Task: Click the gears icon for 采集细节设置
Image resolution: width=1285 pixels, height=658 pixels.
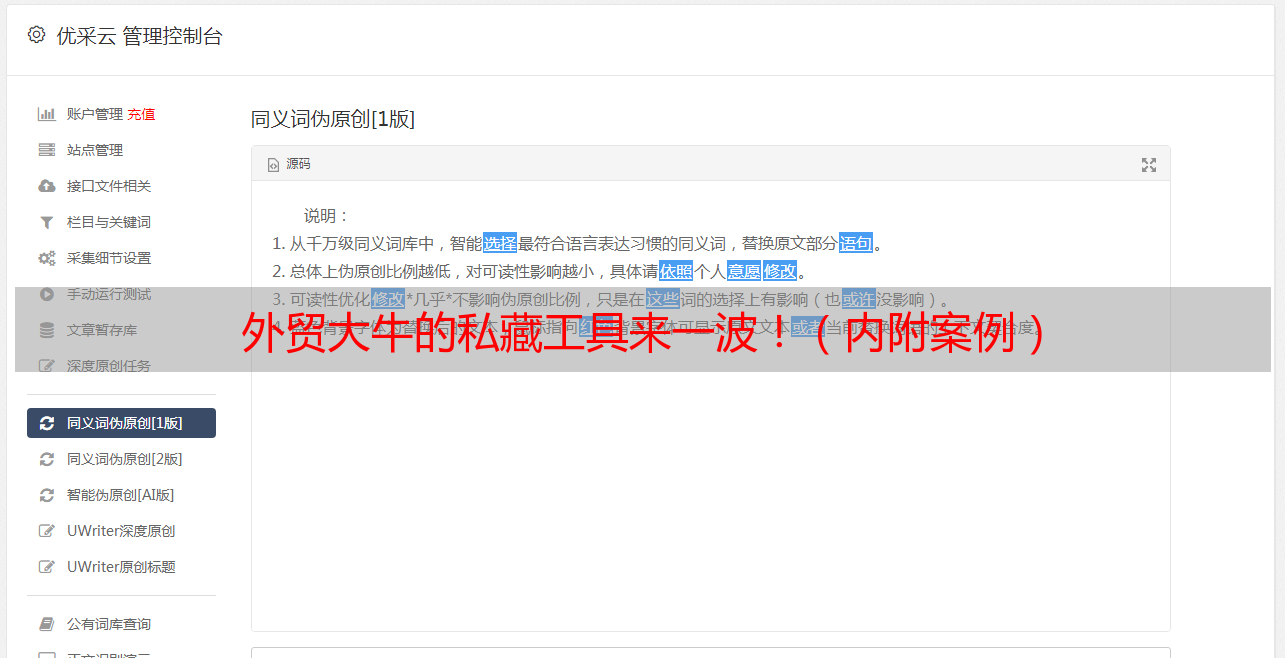Action: (46, 258)
